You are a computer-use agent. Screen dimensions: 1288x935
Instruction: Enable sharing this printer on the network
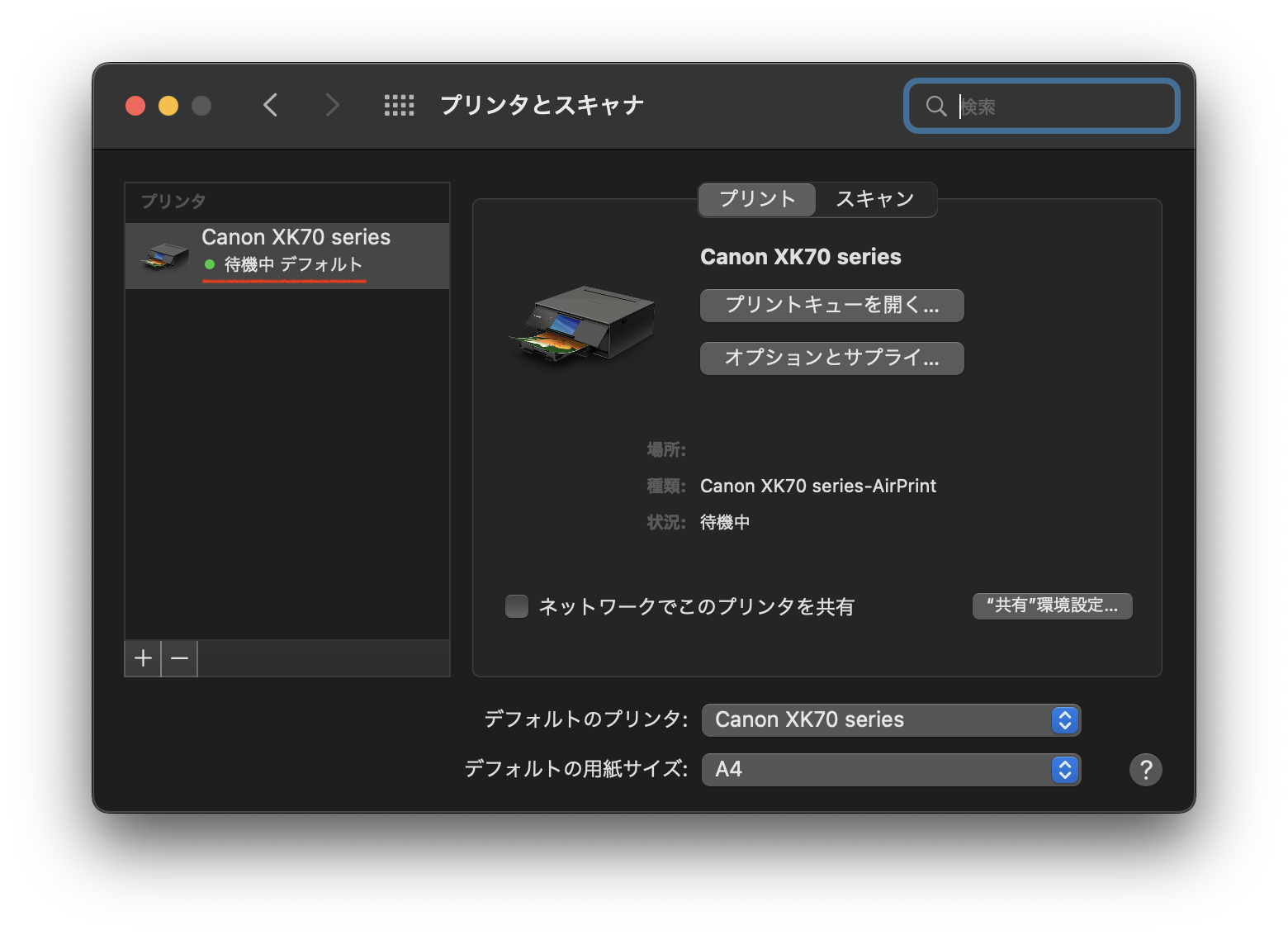(517, 606)
